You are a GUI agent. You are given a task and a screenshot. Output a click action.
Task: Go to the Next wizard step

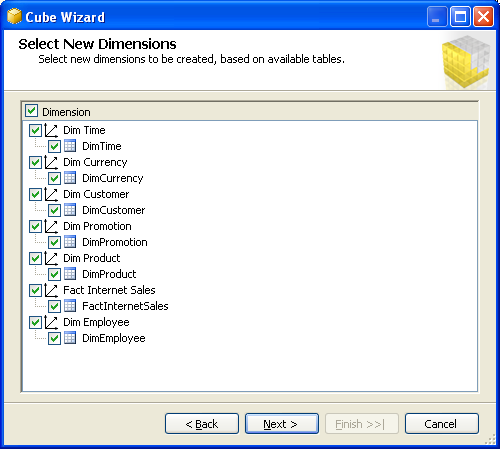click(282, 424)
